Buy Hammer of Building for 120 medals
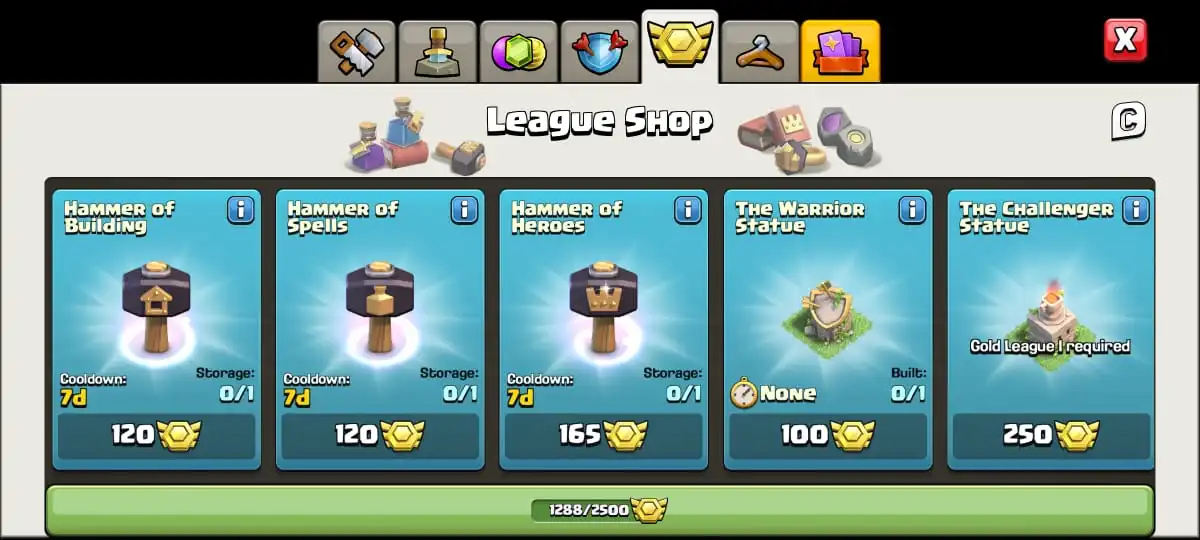Screen dimensions: 1200x540 point(156,435)
